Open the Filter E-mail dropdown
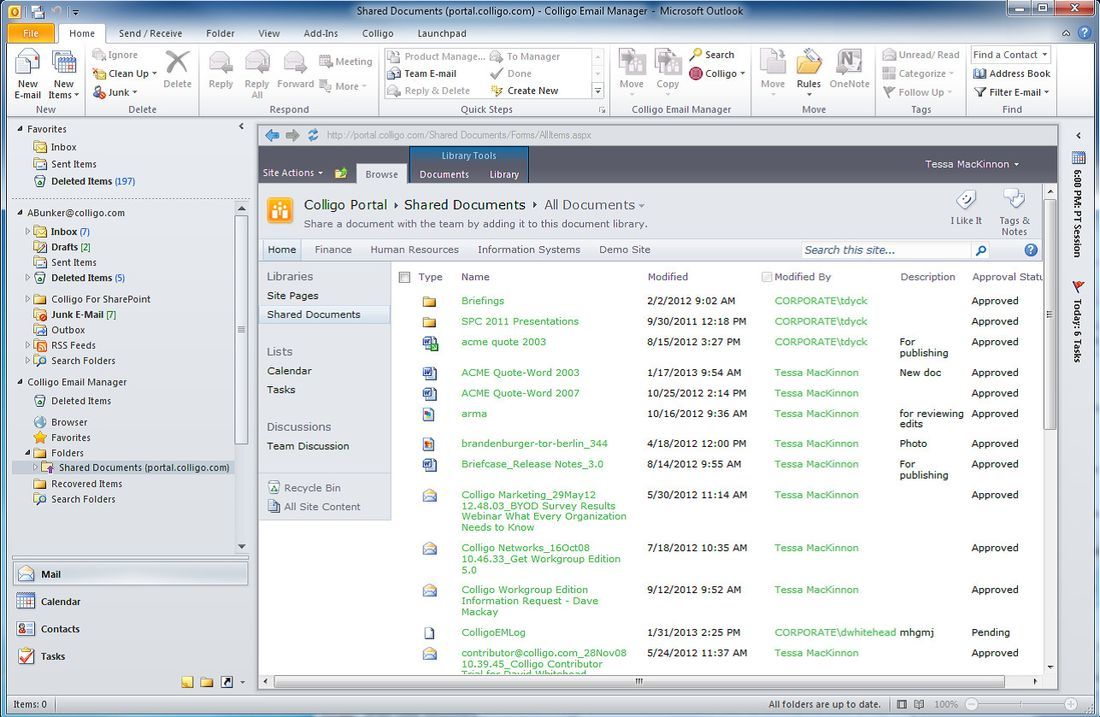This screenshot has height=717, width=1100. click(x=1011, y=92)
